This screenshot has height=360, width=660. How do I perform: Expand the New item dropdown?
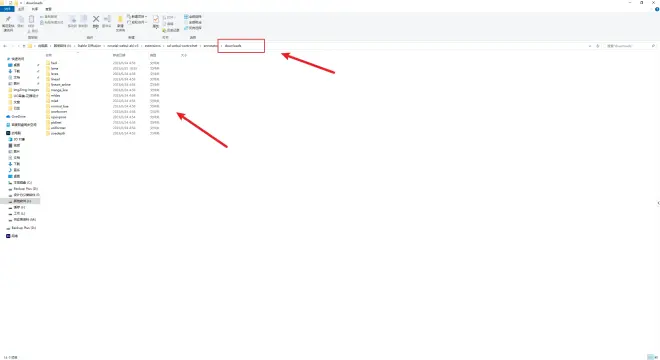coord(137,17)
